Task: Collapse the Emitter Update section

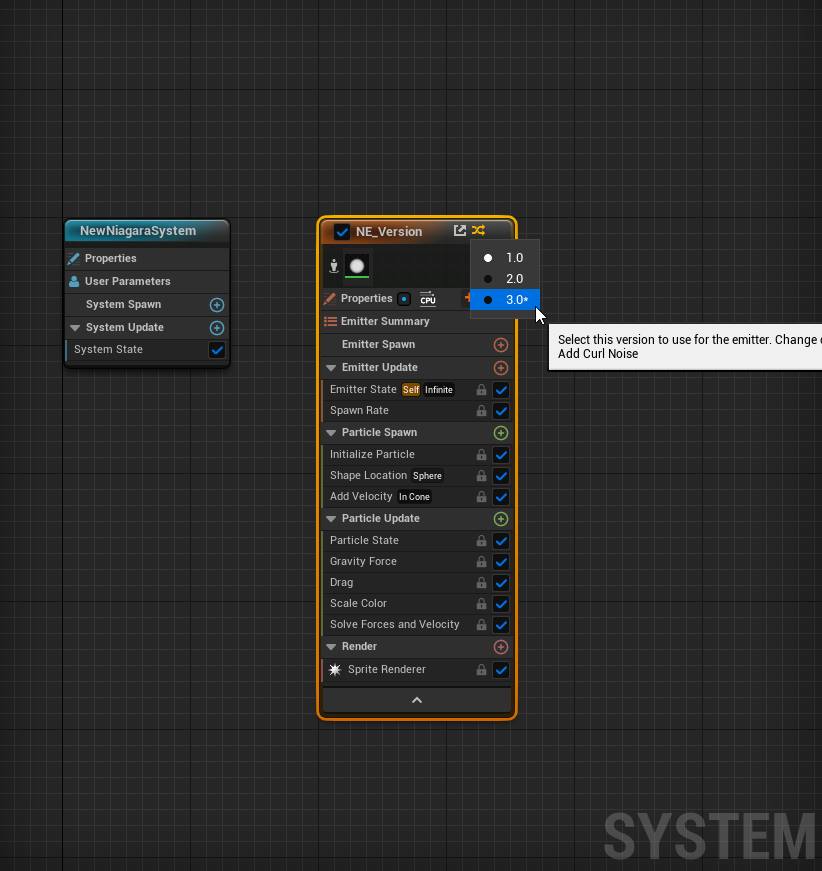Action: coord(330,367)
